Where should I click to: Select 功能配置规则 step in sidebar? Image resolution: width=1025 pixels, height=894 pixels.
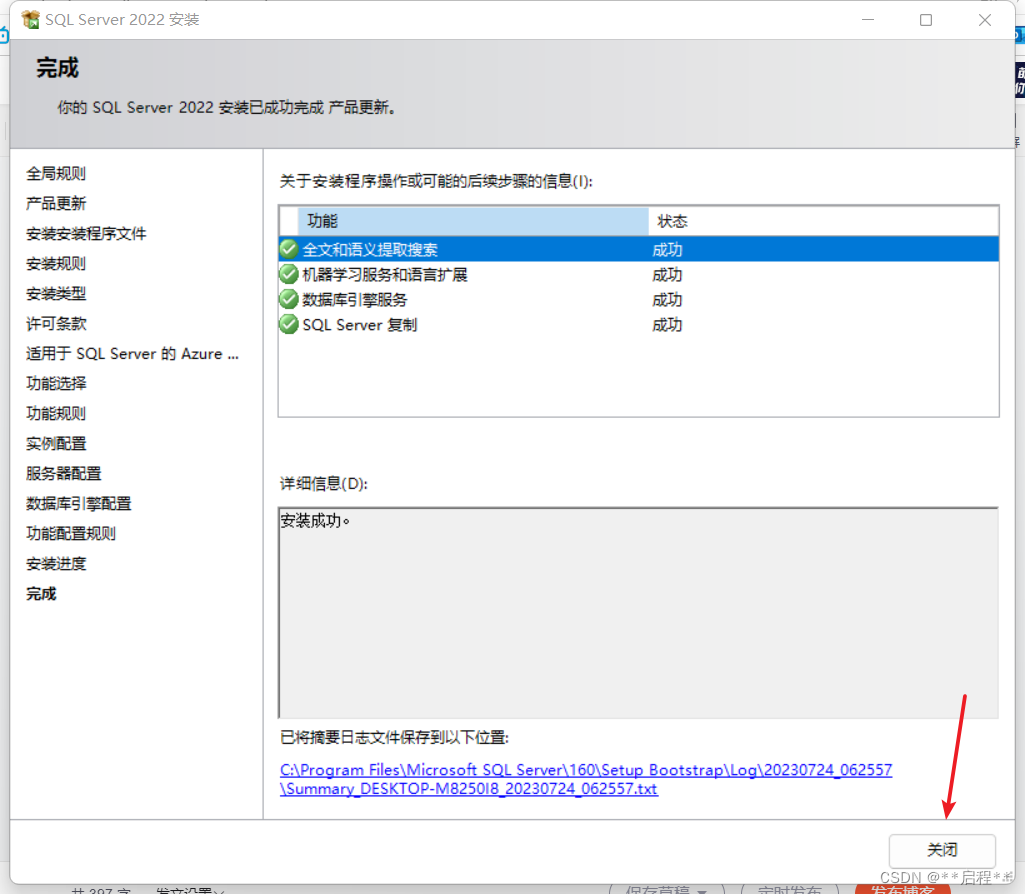[x=71, y=533]
